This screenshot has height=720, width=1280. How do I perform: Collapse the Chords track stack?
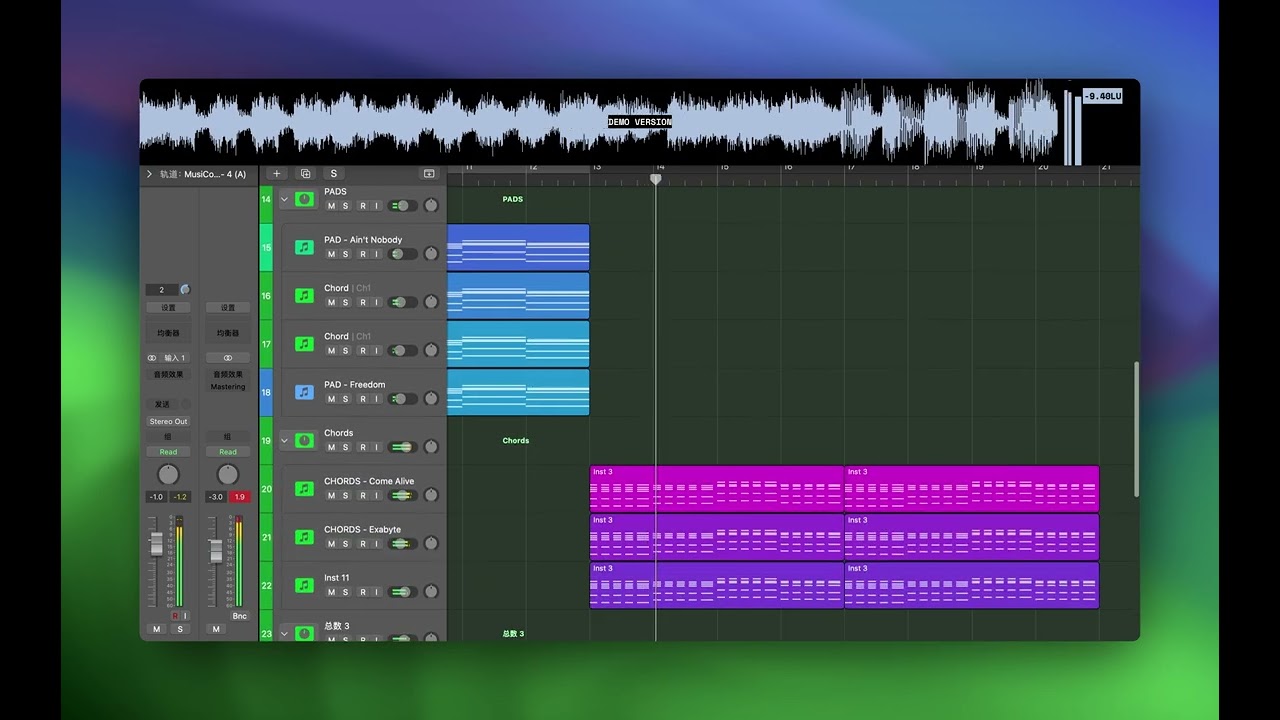point(284,440)
